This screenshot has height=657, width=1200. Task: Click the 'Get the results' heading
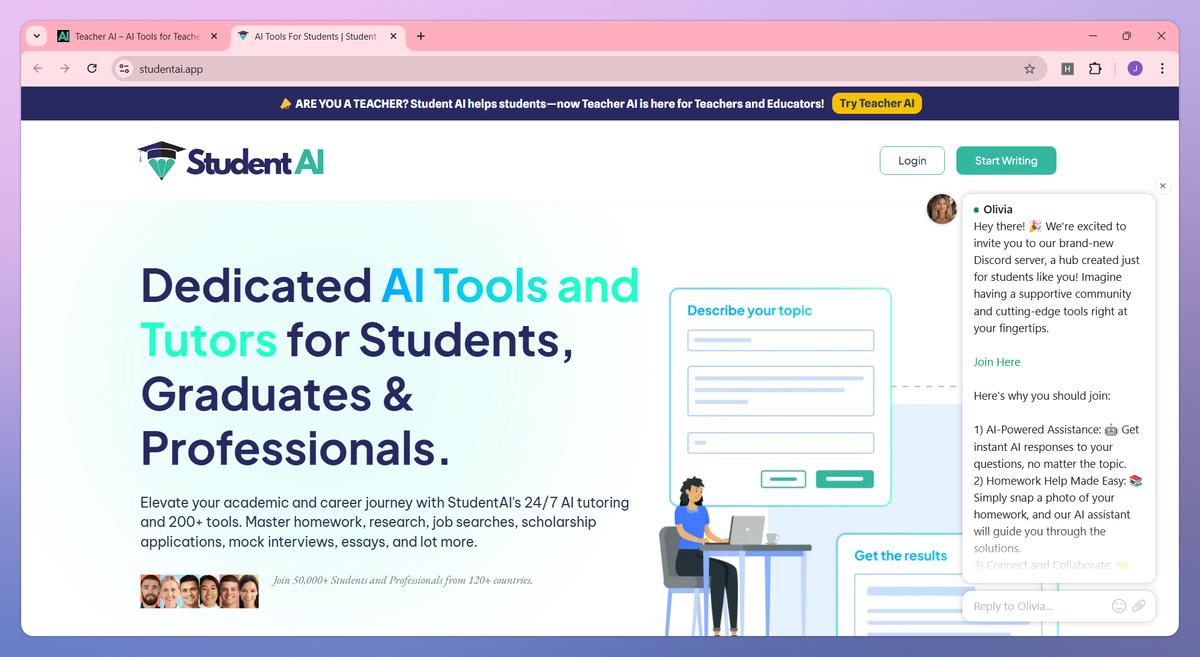click(900, 556)
